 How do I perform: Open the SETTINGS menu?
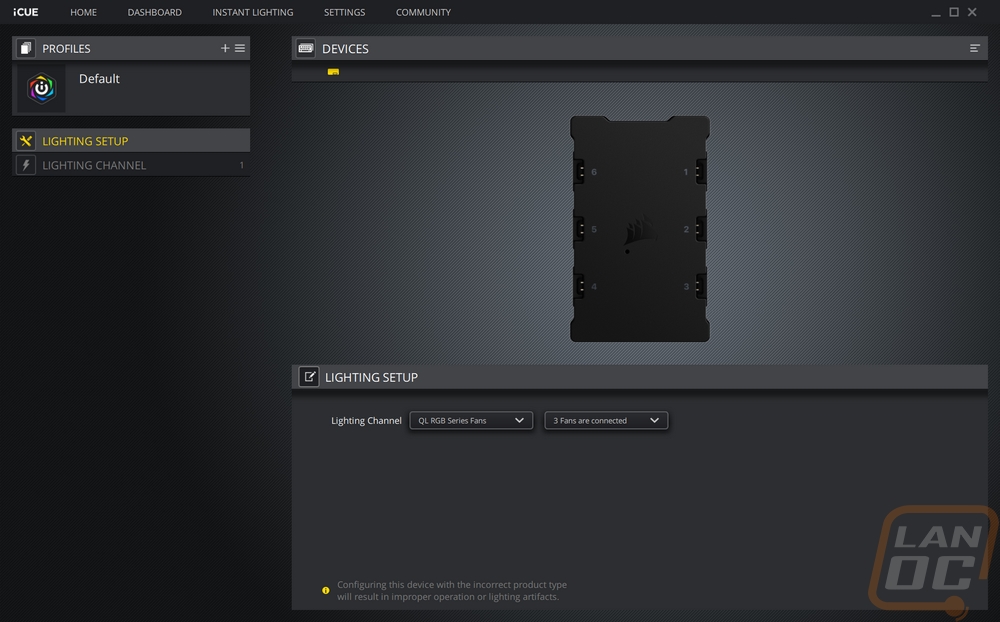pos(344,12)
